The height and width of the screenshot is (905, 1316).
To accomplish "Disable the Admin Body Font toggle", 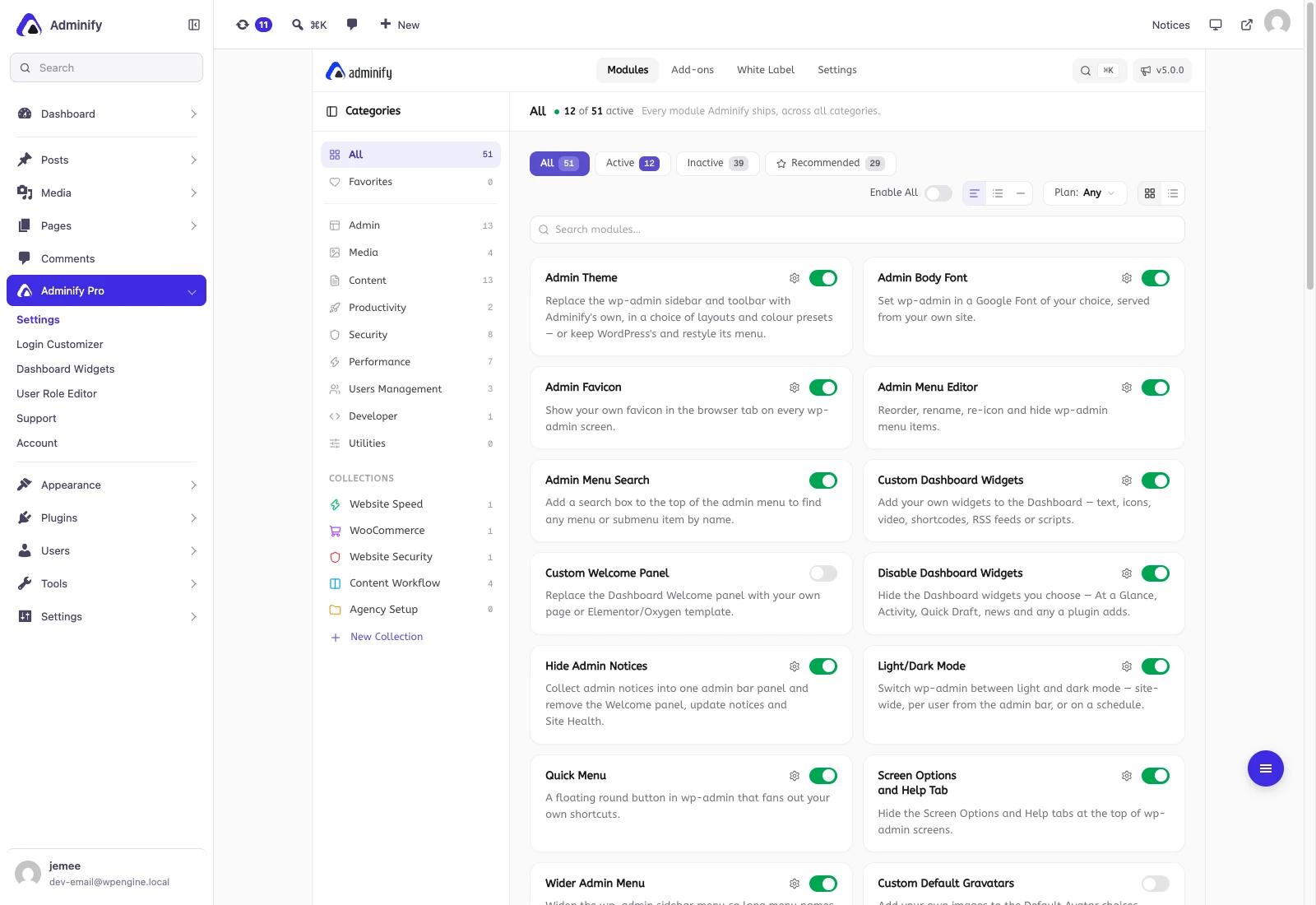I will (x=1156, y=278).
